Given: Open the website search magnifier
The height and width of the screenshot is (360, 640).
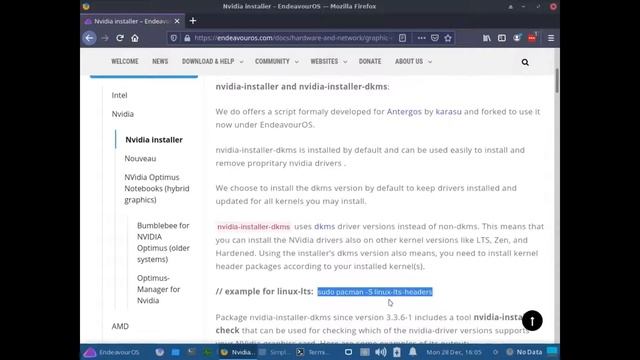Looking at the screenshot, I should click(525, 62).
